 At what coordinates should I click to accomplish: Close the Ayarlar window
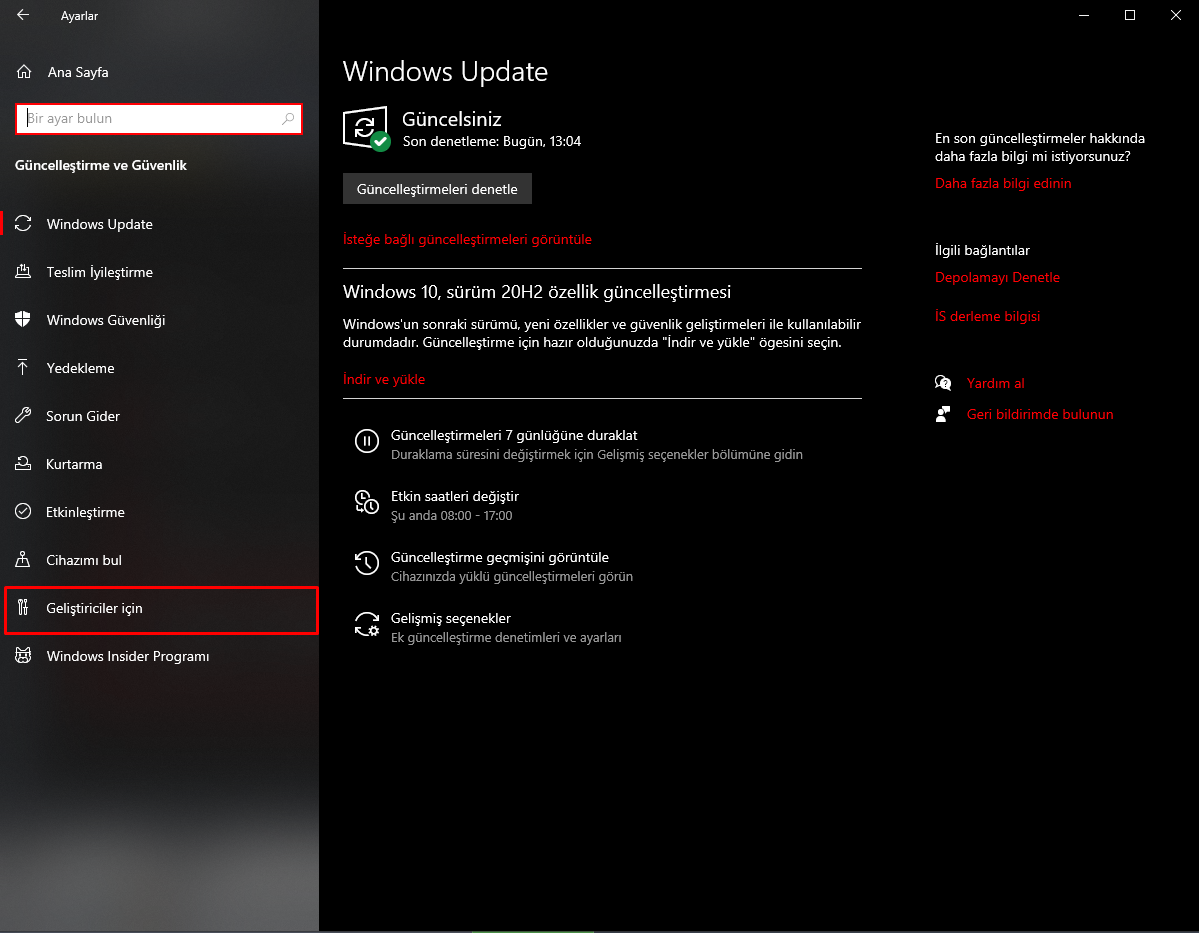point(1175,15)
